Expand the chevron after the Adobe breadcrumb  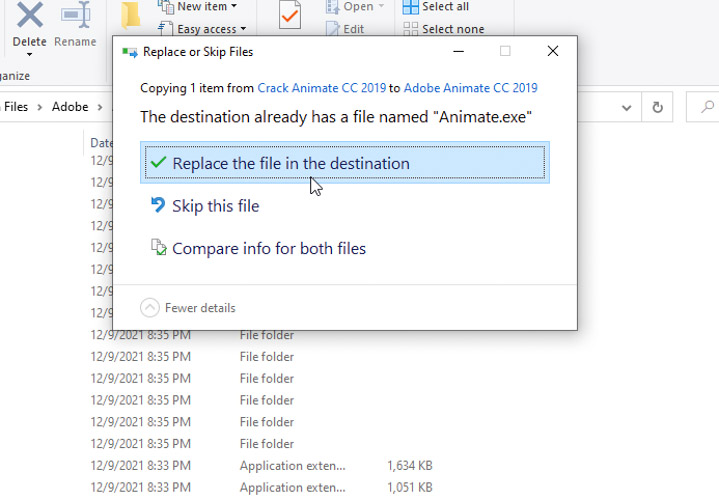(x=100, y=107)
